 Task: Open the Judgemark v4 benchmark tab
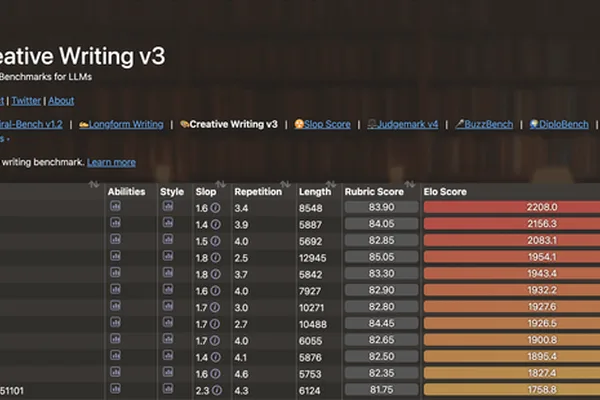pos(403,124)
